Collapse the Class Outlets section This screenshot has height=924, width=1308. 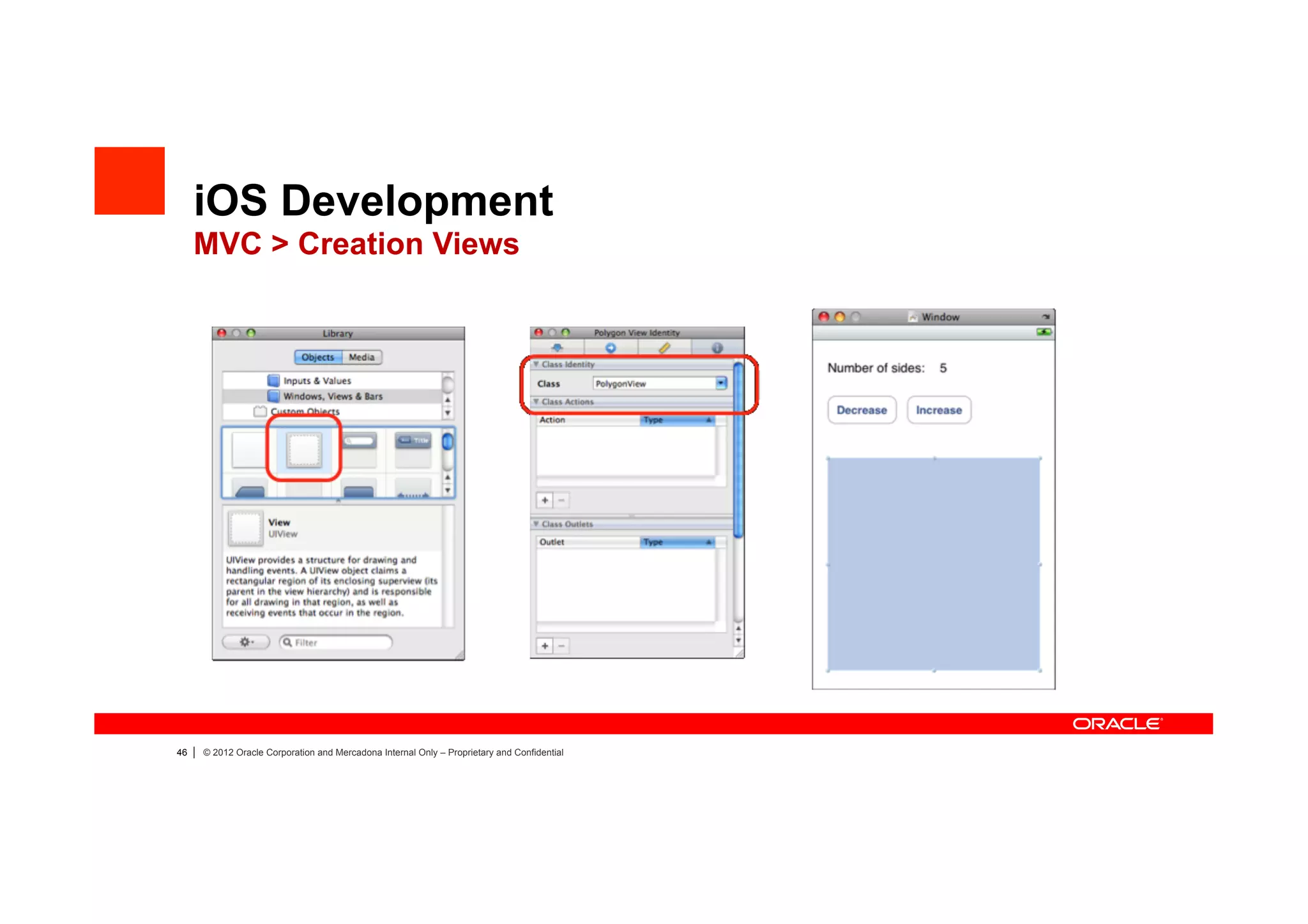coord(536,524)
